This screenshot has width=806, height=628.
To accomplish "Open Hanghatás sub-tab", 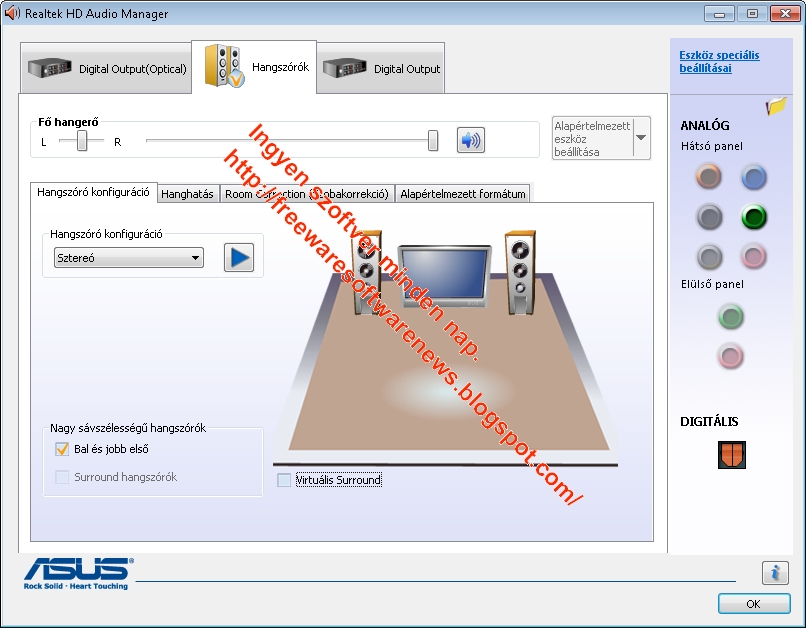I will tap(188, 194).
